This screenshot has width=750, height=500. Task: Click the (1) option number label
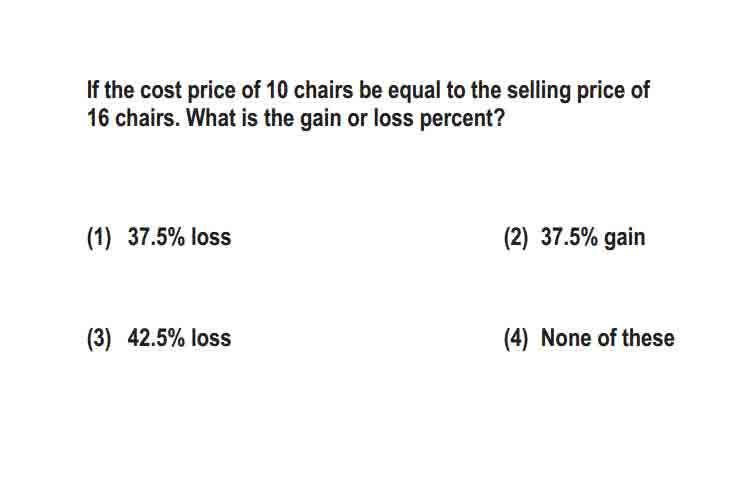click(x=99, y=237)
